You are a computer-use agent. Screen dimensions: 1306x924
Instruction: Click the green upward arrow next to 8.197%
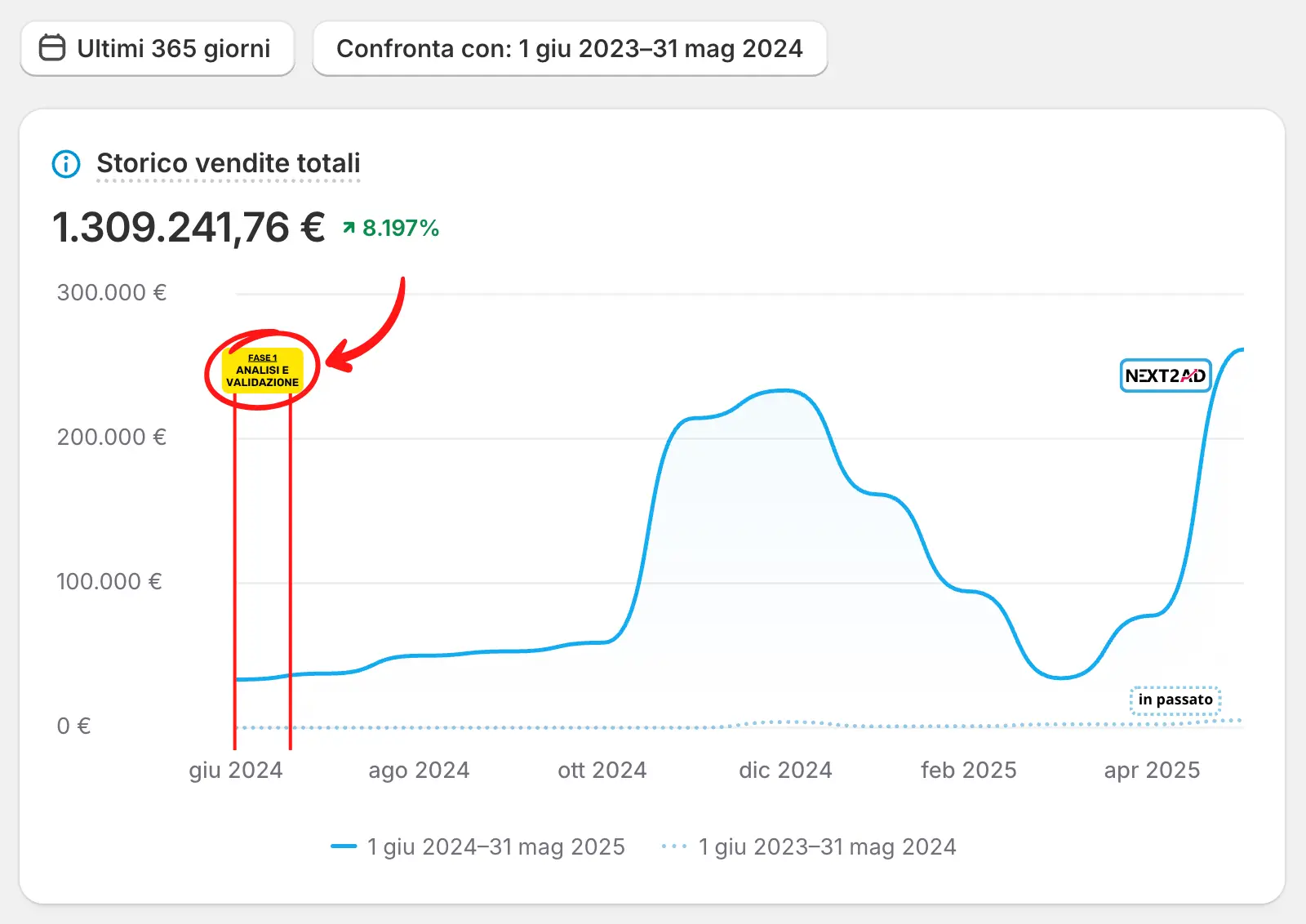349,228
